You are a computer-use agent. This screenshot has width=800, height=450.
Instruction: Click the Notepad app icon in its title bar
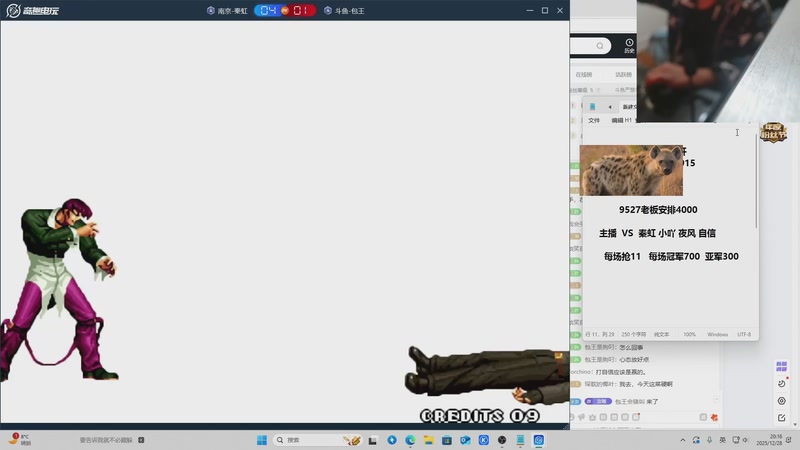pyautogui.click(x=592, y=107)
